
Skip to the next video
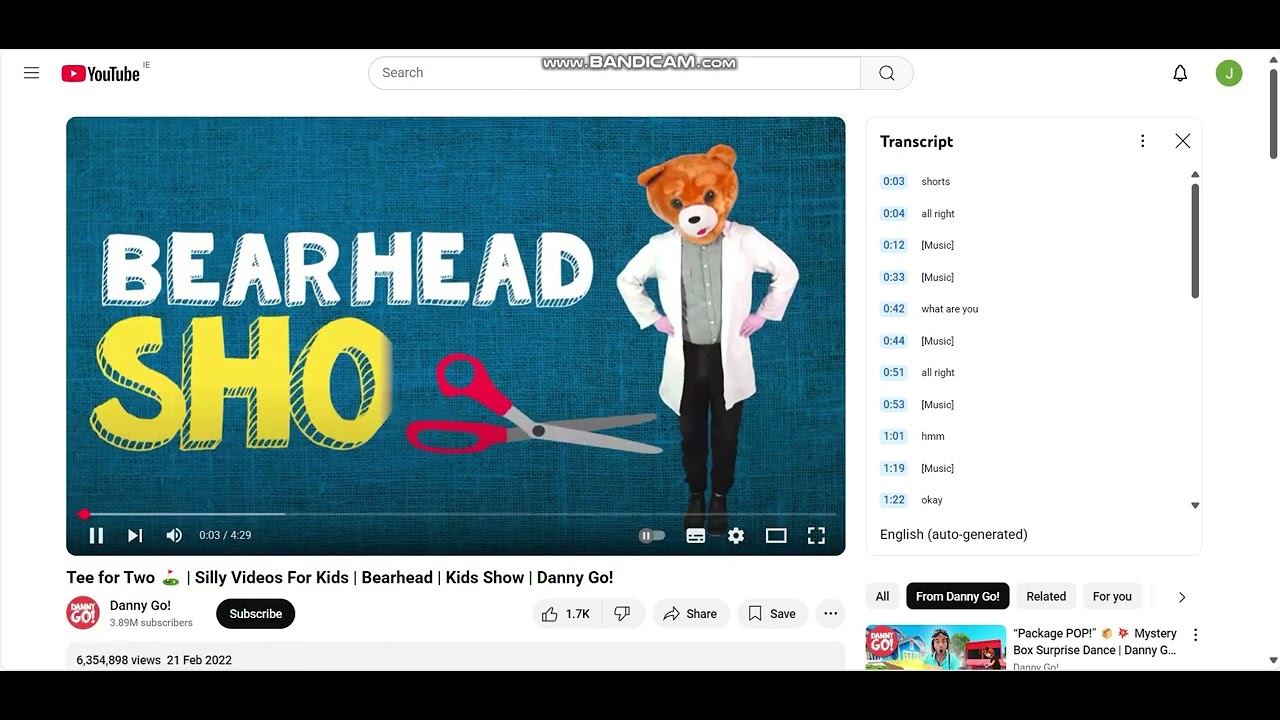pos(135,535)
